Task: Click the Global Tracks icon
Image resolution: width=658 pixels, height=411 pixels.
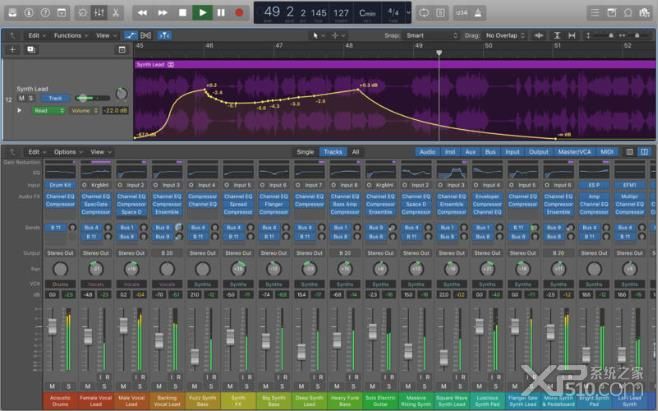Action: (122, 50)
